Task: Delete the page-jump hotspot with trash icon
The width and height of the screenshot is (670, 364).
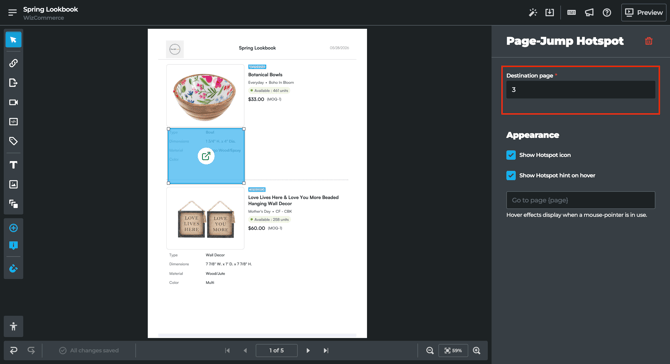Action: click(649, 41)
